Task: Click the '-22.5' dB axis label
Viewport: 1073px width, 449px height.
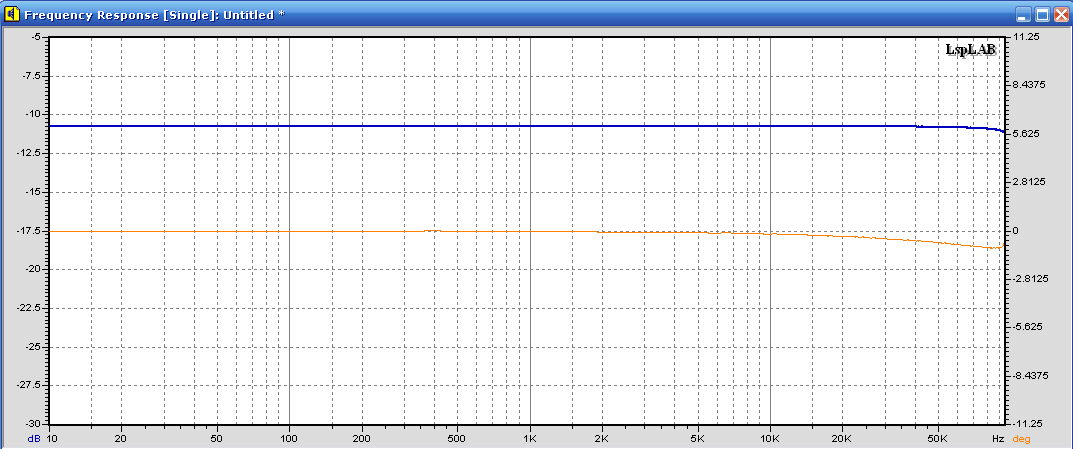Action: (x=30, y=309)
